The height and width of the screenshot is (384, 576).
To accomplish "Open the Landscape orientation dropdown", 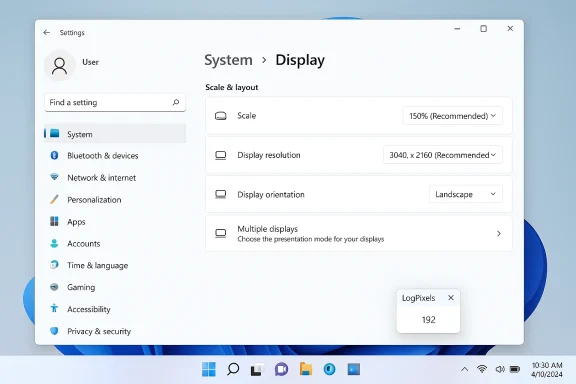I will pos(465,194).
